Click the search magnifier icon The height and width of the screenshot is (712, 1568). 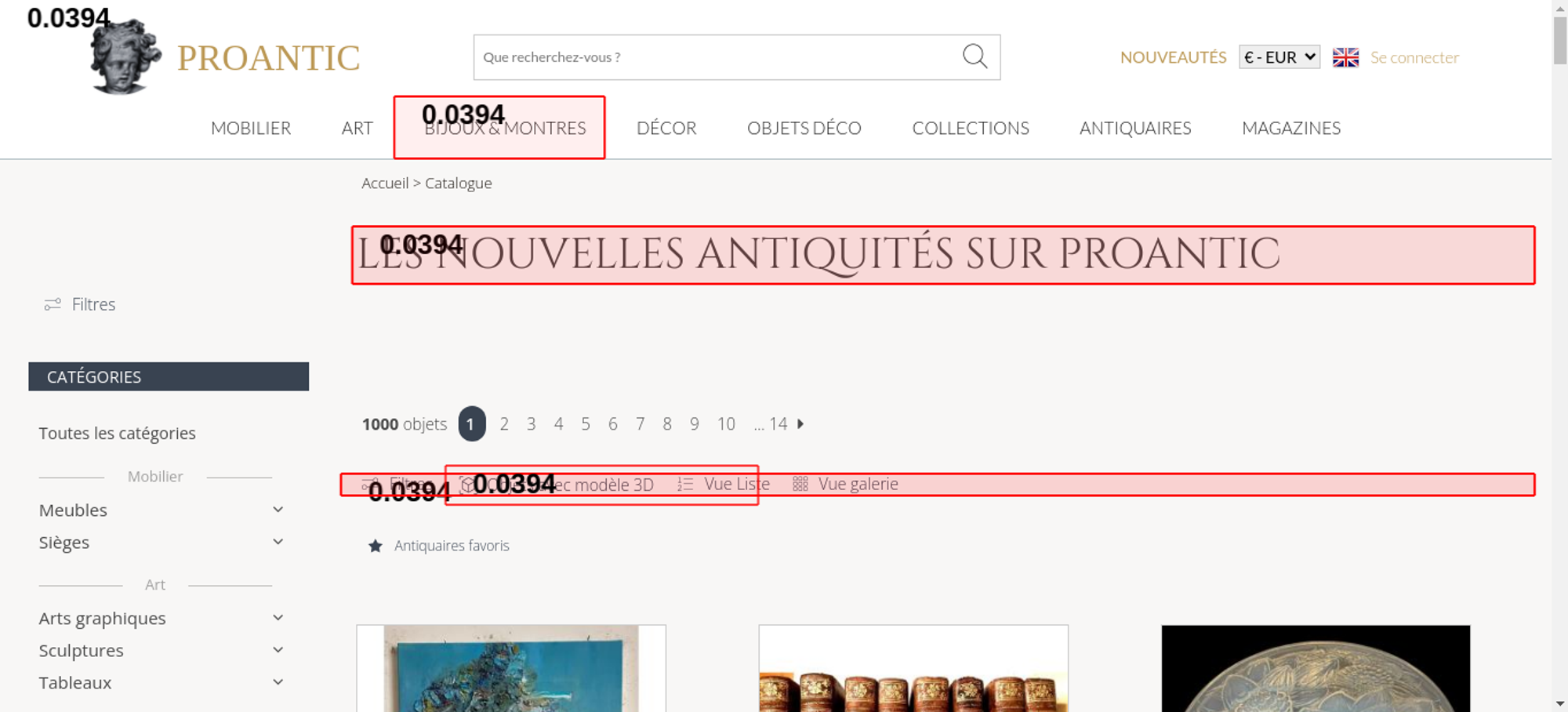[975, 56]
